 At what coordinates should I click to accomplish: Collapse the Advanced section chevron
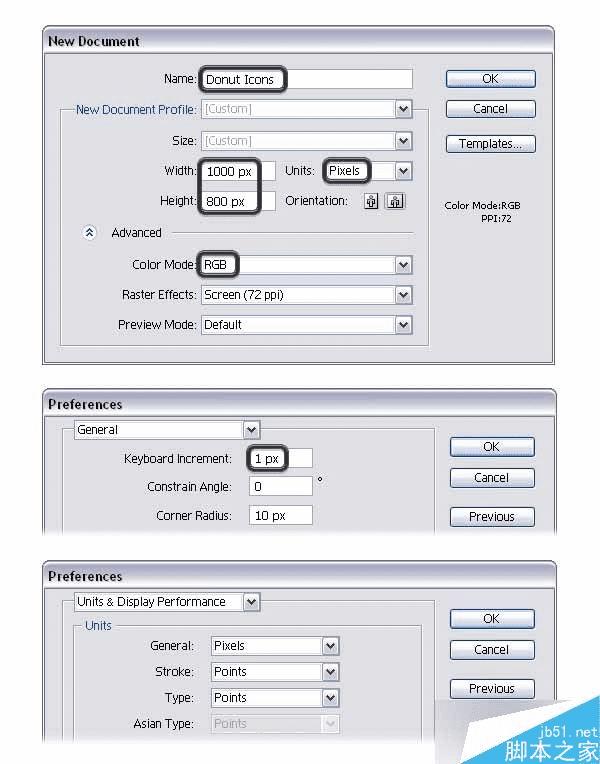[x=89, y=233]
